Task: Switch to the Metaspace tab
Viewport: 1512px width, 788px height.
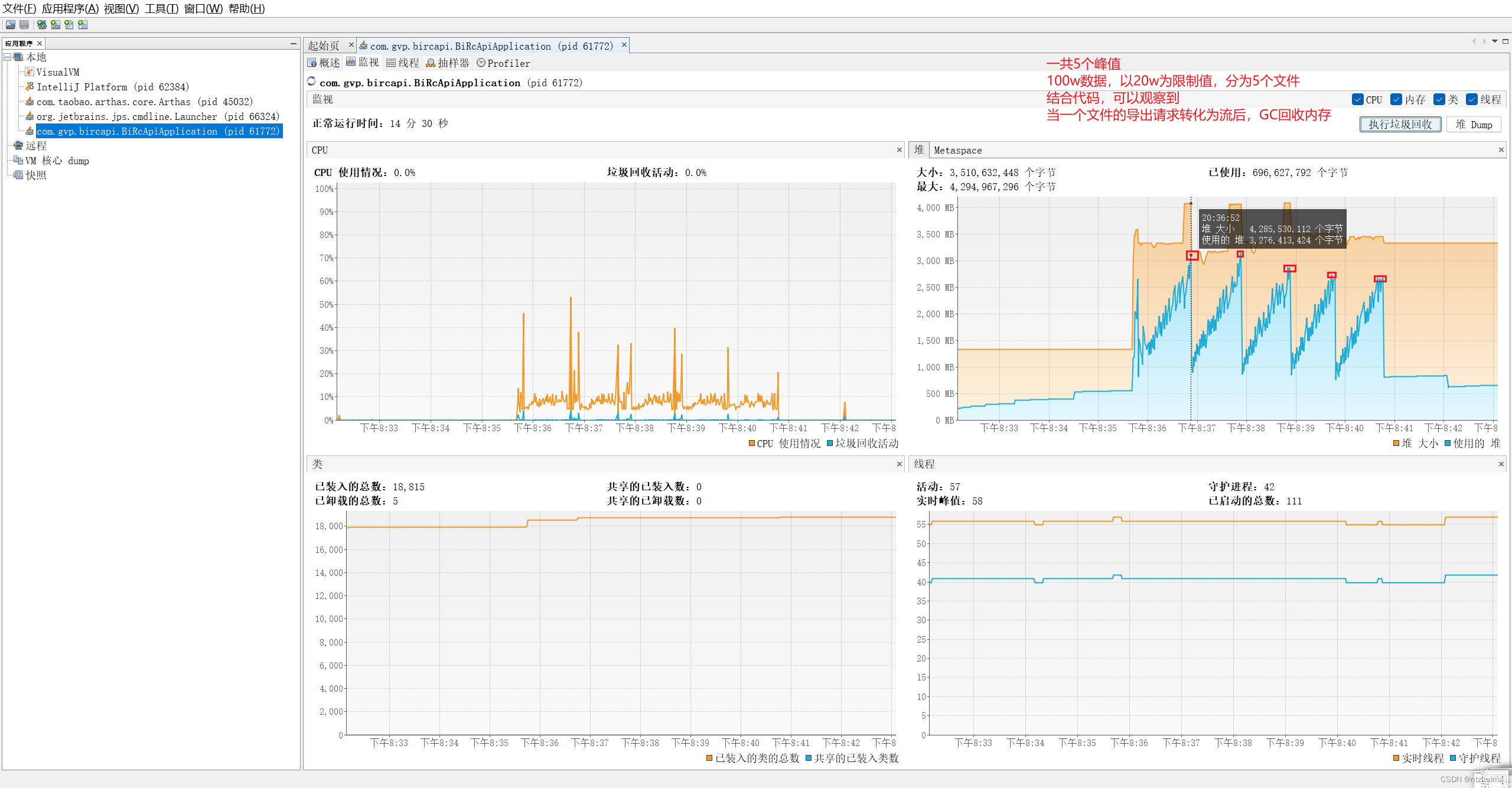Action: click(957, 151)
